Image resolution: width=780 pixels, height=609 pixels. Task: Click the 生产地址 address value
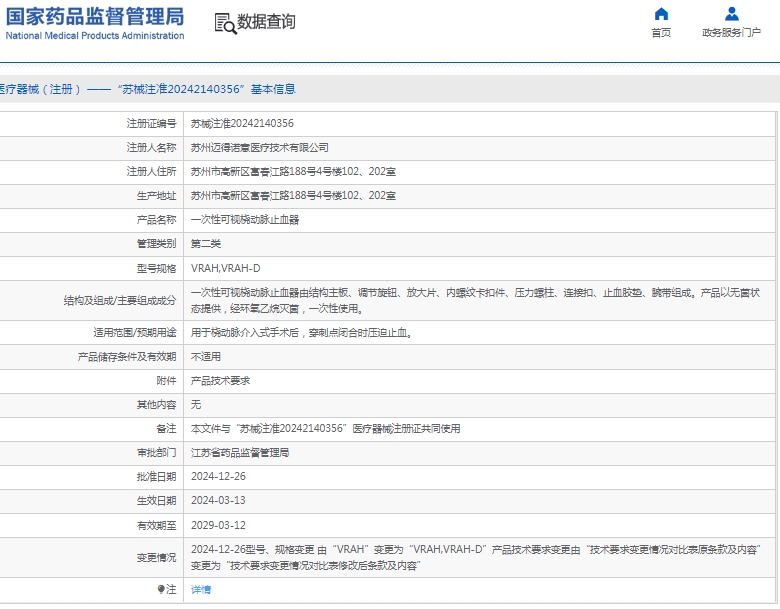pos(293,196)
